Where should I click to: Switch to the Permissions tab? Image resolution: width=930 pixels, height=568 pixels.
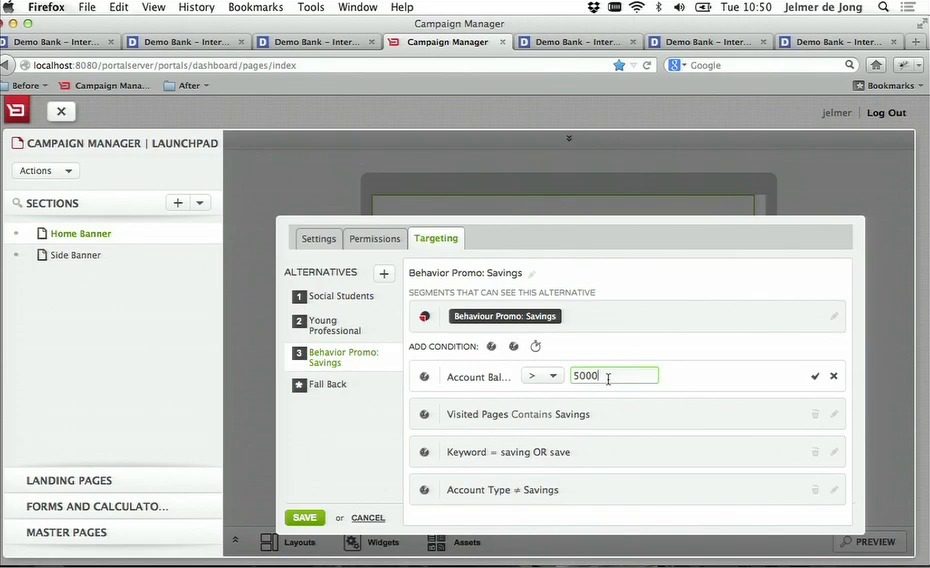pos(375,239)
